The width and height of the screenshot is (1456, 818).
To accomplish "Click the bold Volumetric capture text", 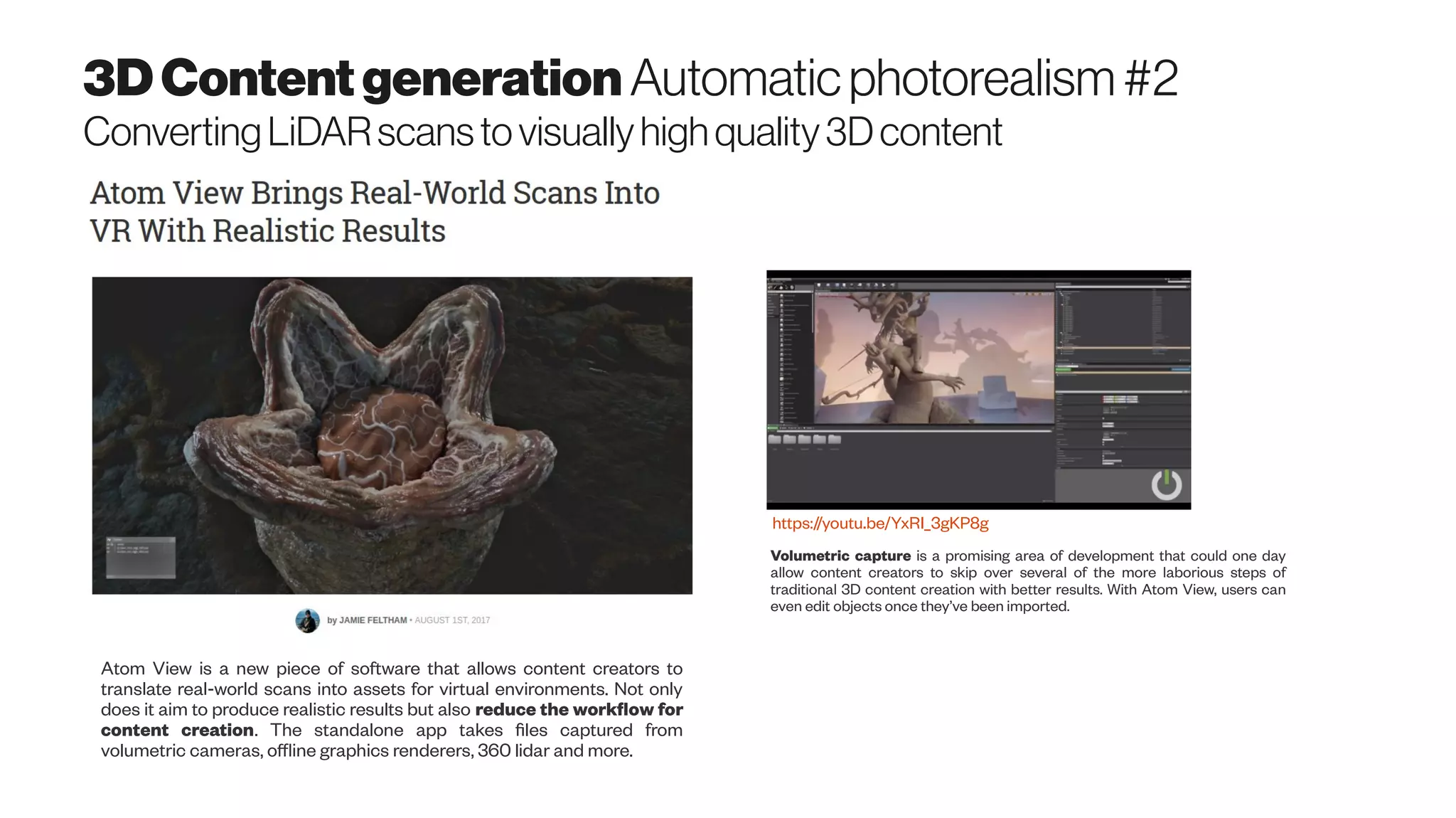I will click(x=840, y=556).
